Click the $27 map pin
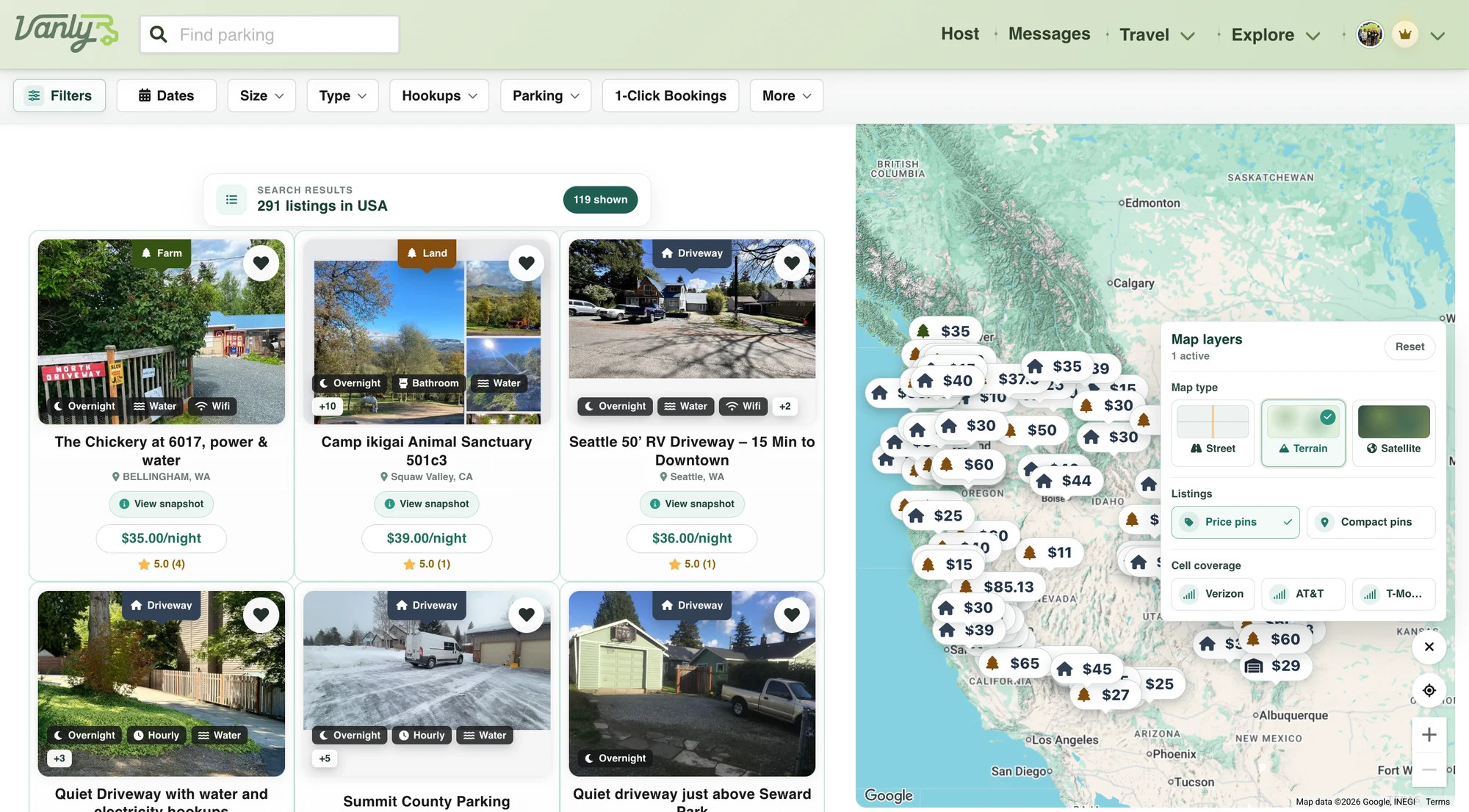 click(1105, 695)
